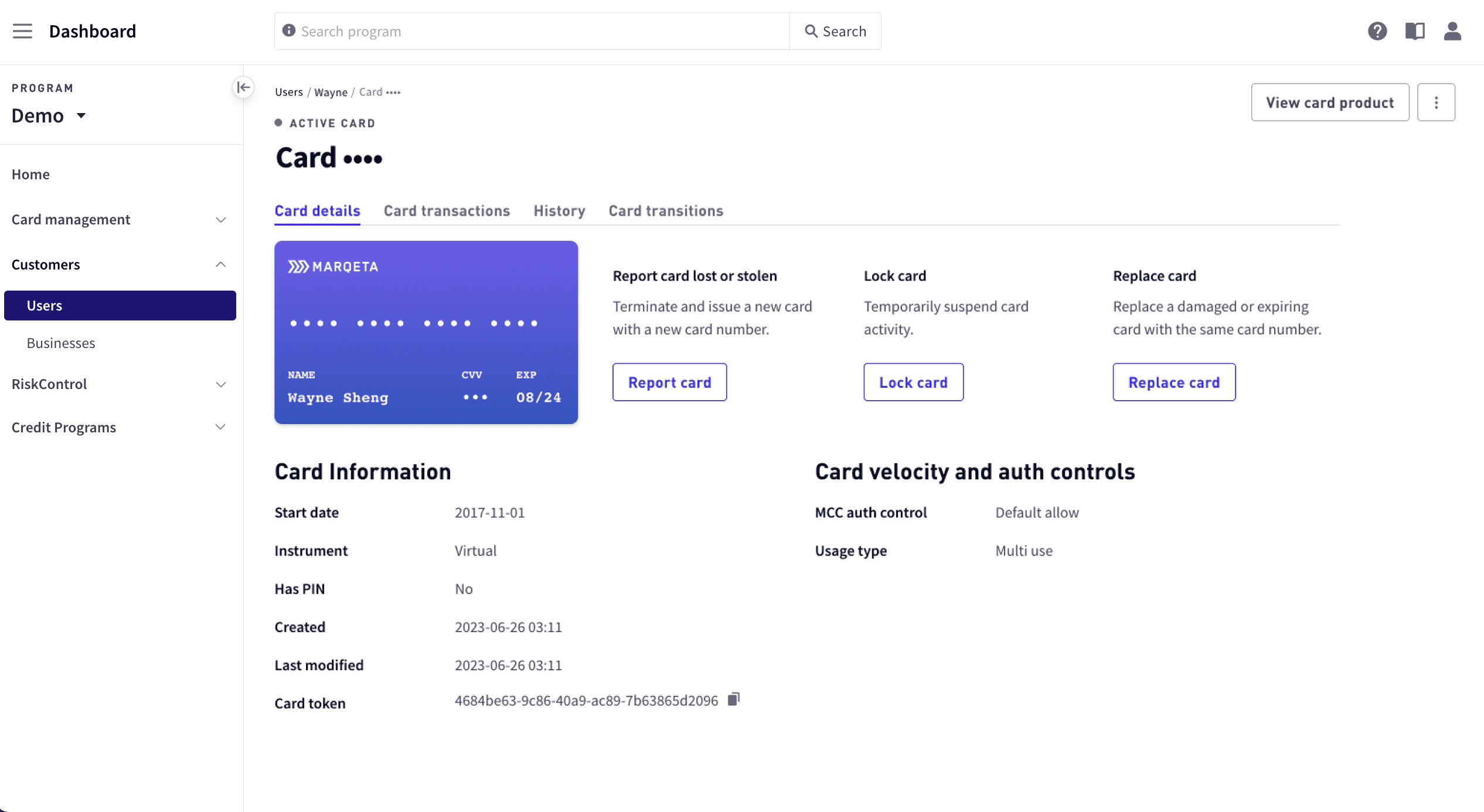Image resolution: width=1484 pixels, height=812 pixels.
Task: Switch to the Card transactions tab
Action: click(x=447, y=211)
